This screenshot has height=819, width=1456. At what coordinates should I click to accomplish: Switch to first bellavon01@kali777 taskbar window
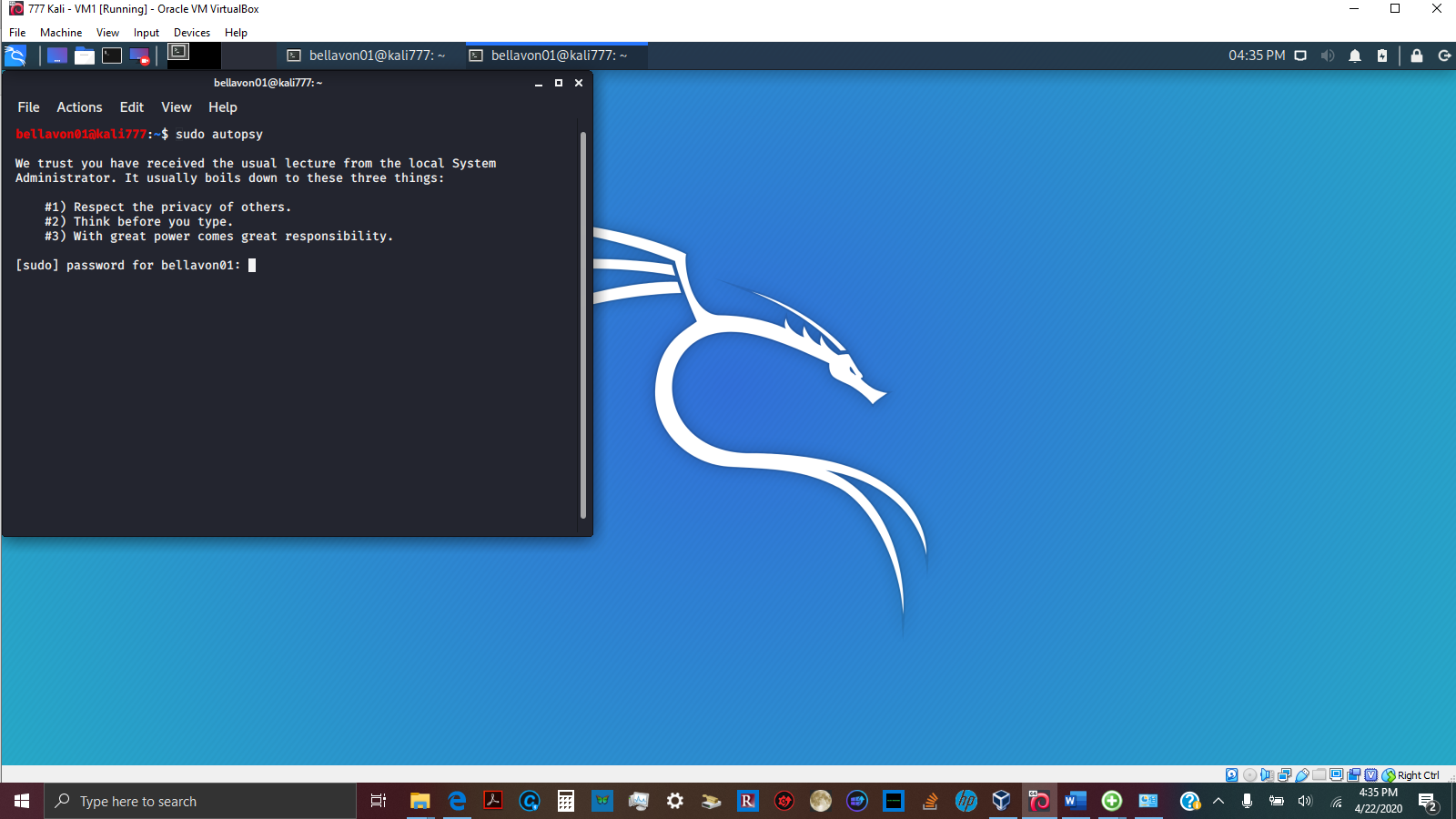pyautogui.click(x=367, y=56)
